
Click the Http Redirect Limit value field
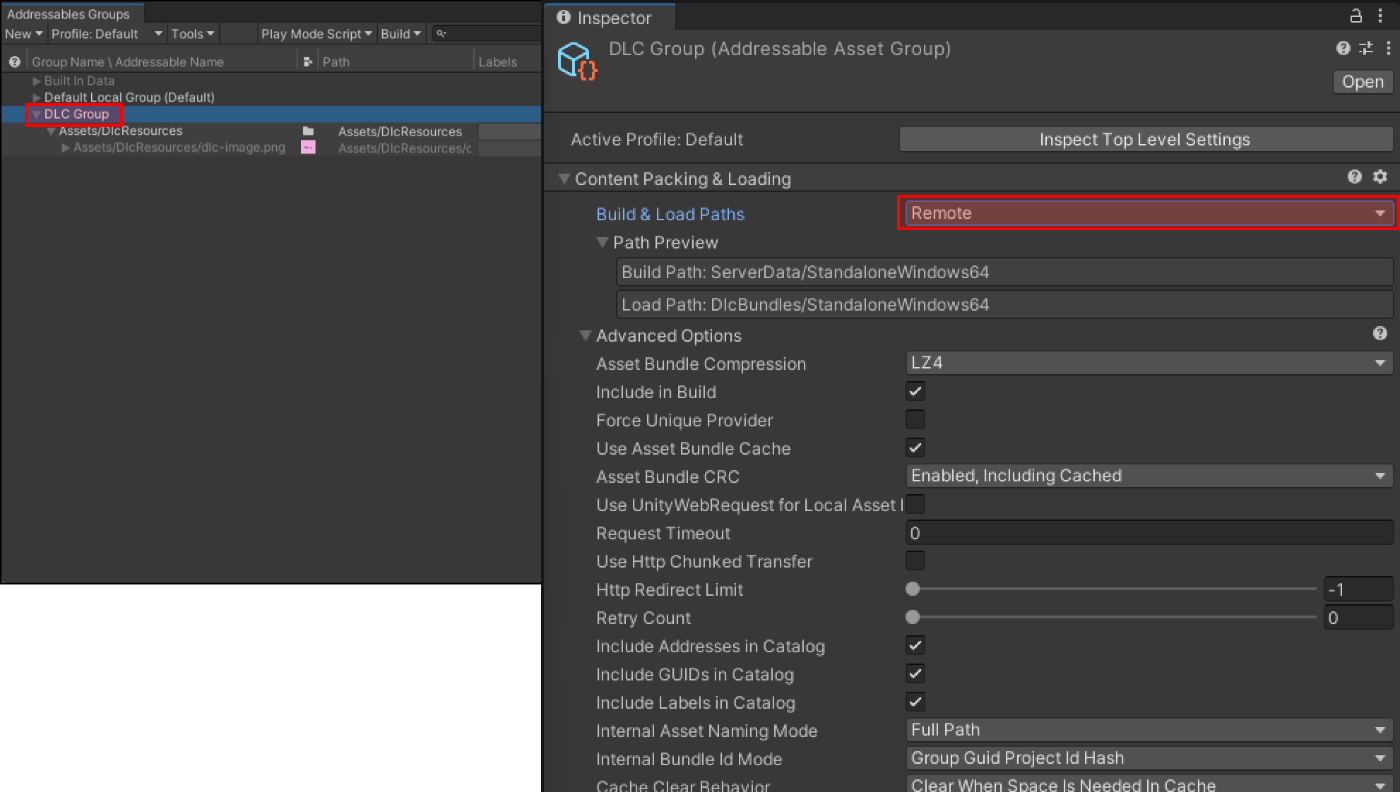coord(1358,589)
